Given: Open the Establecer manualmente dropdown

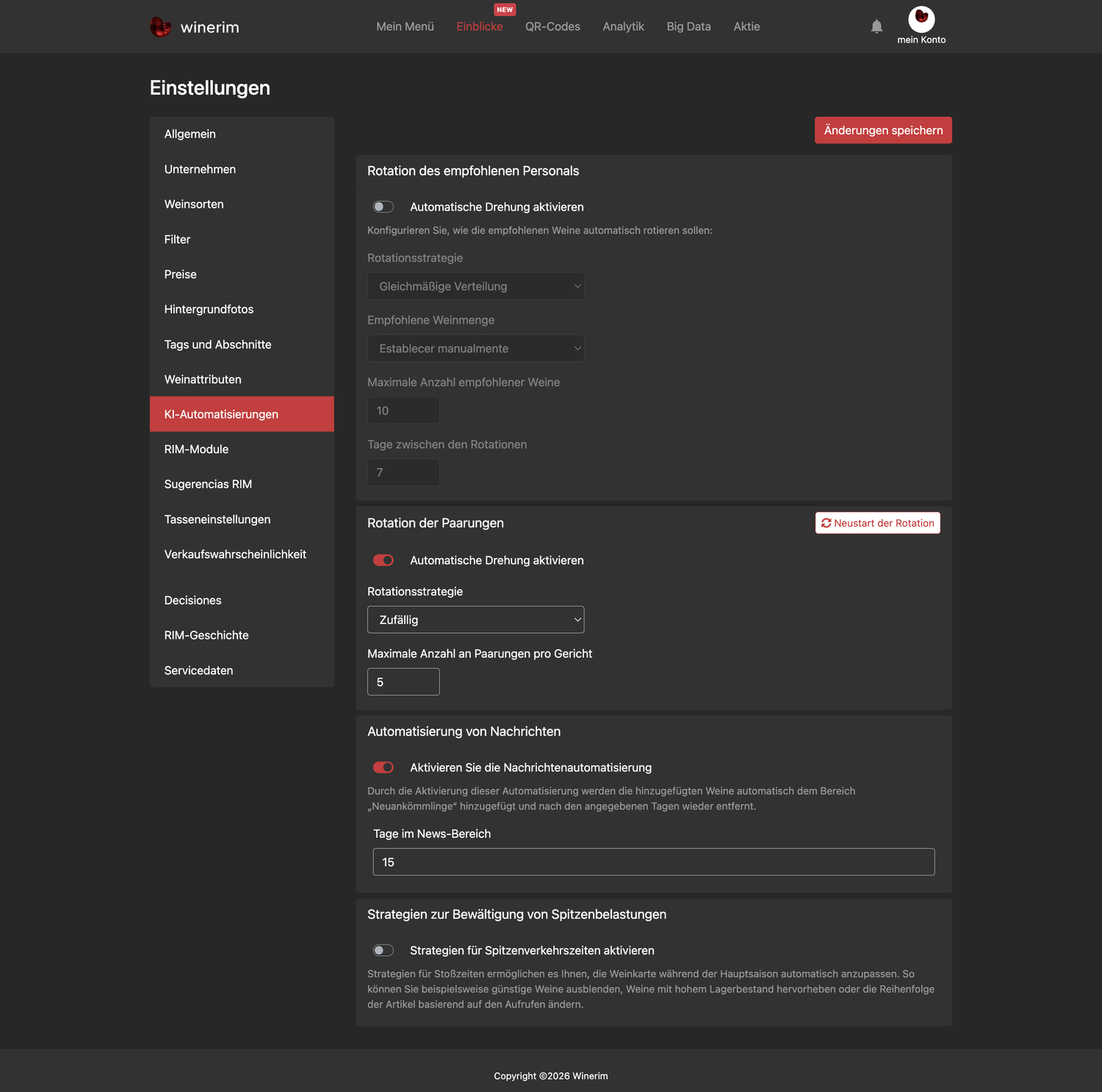Looking at the screenshot, I should 475,348.
